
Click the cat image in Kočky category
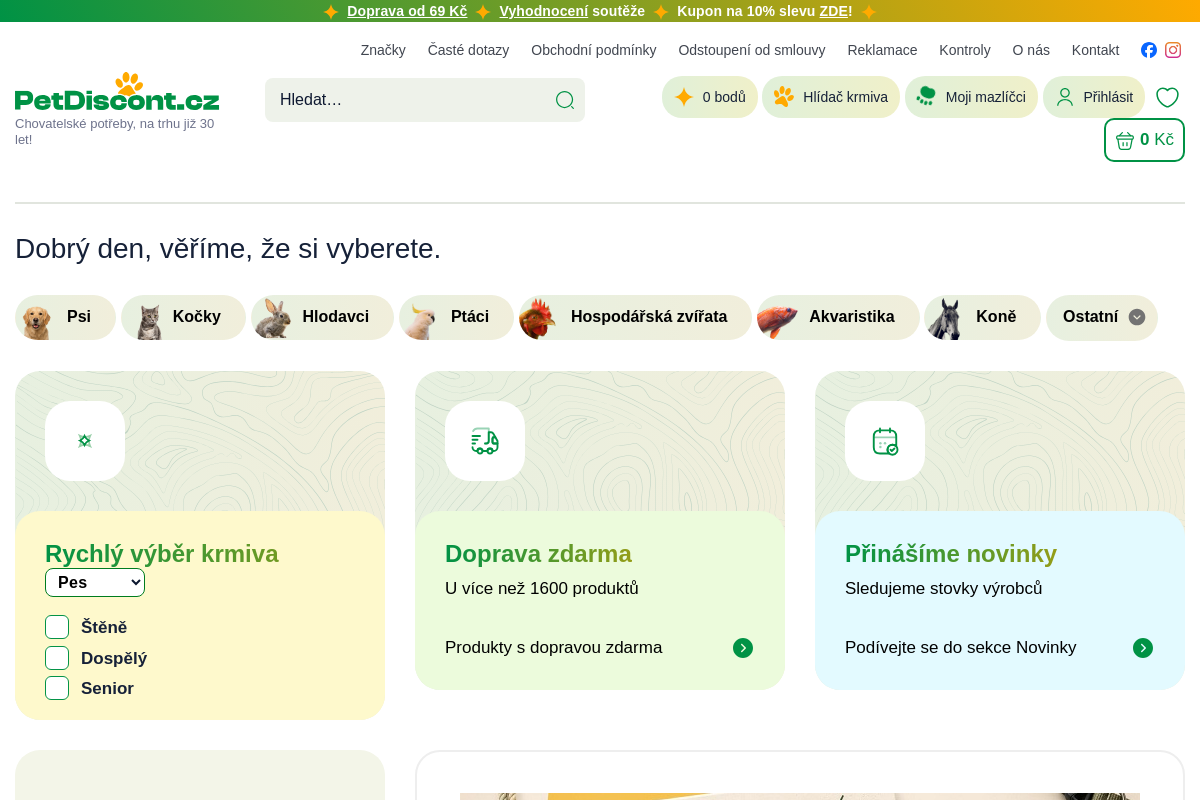point(149,321)
